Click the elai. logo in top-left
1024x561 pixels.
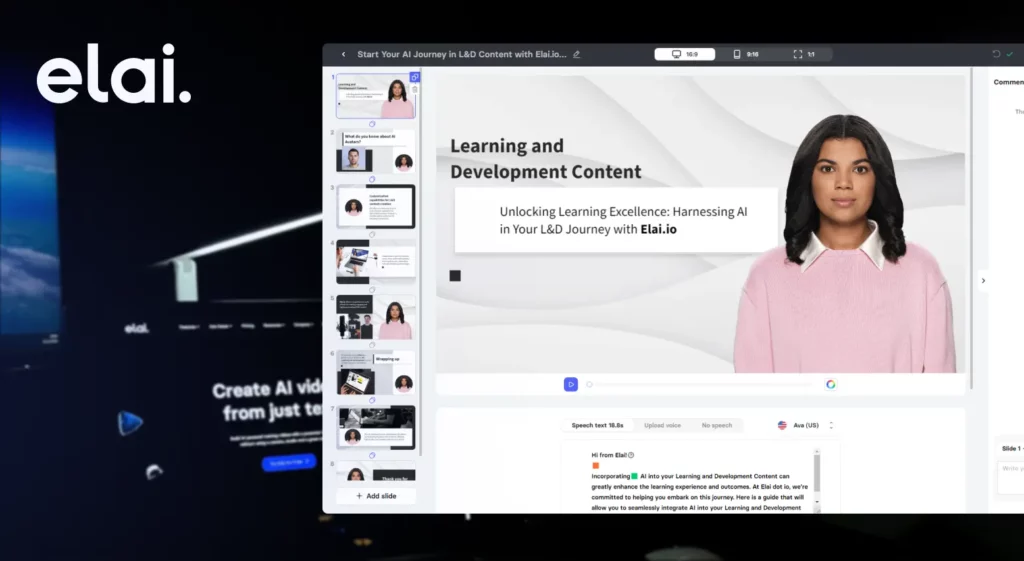coord(114,74)
